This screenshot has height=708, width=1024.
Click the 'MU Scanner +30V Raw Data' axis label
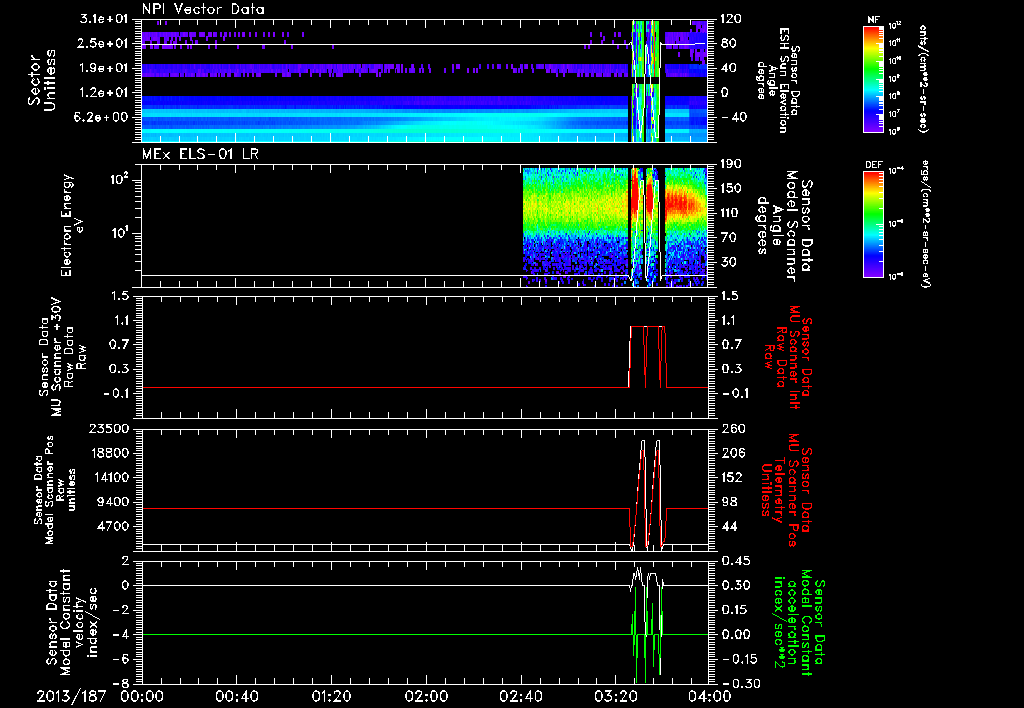pyautogui.click(x=63, y=356)
